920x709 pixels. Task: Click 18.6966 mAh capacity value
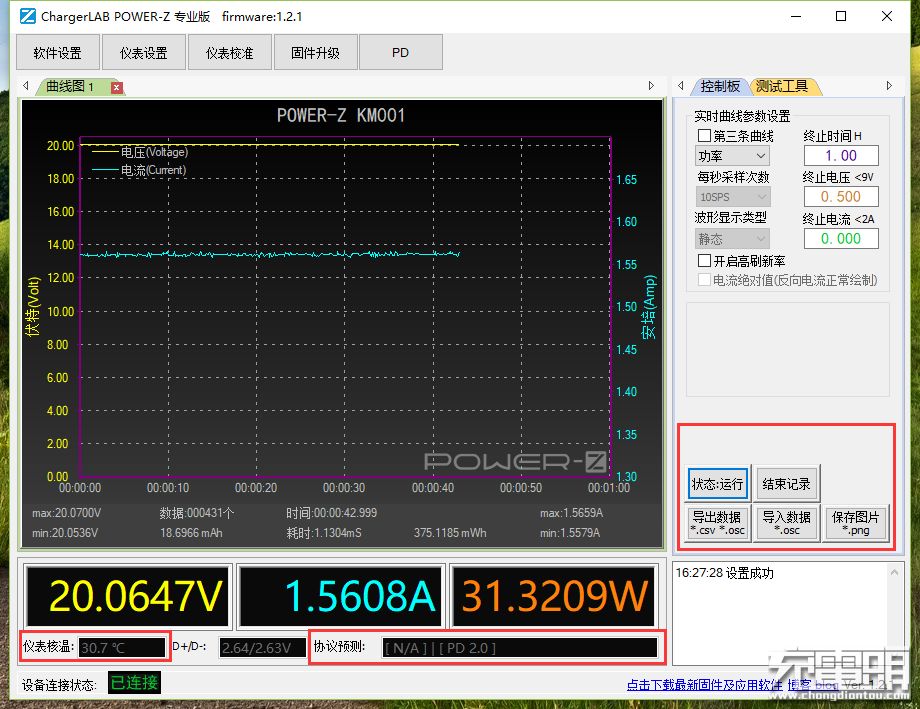click(x=191, y=533)
